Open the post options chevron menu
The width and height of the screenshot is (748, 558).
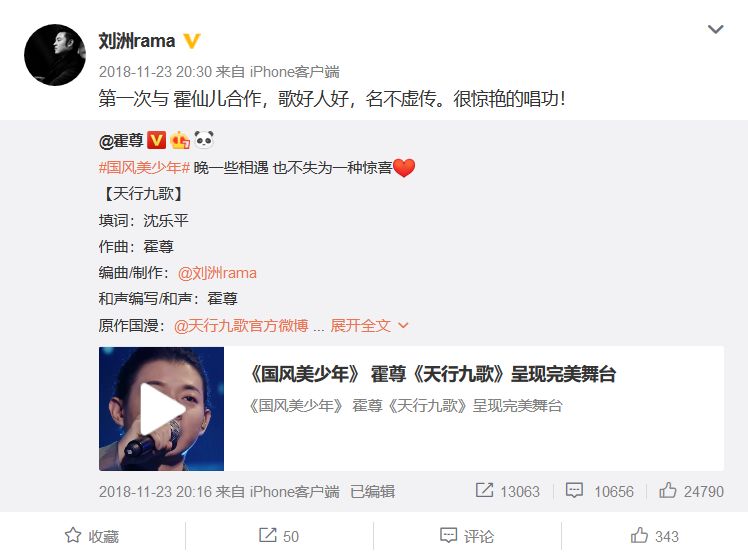pos(715,30)
